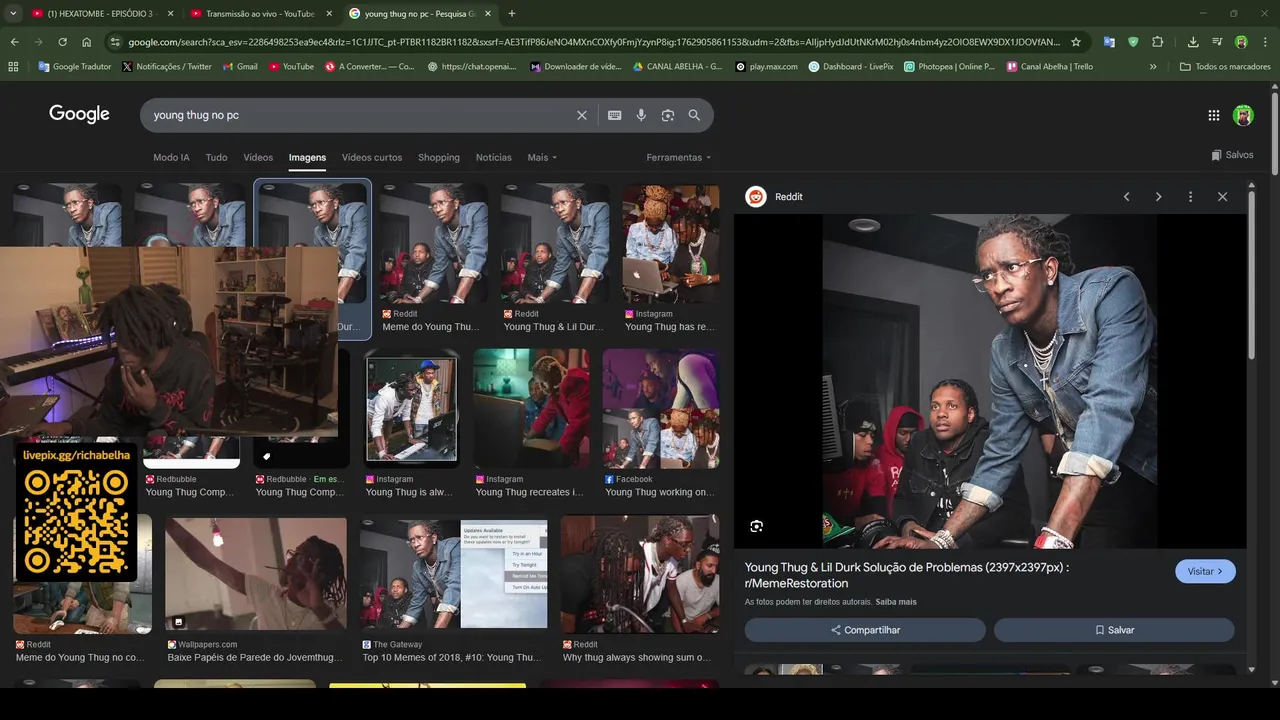Submit the search with the magnifier icon
1280x720 pixels.
point(694,115)
